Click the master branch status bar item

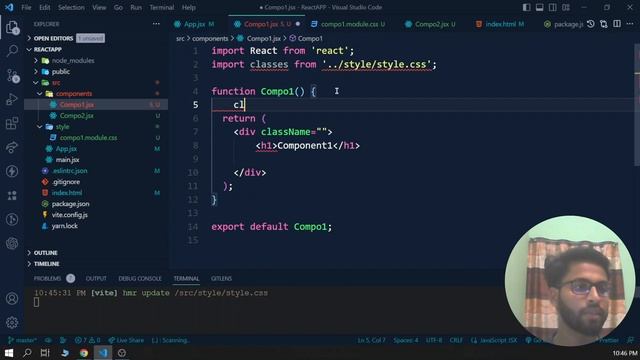[22, 340]
